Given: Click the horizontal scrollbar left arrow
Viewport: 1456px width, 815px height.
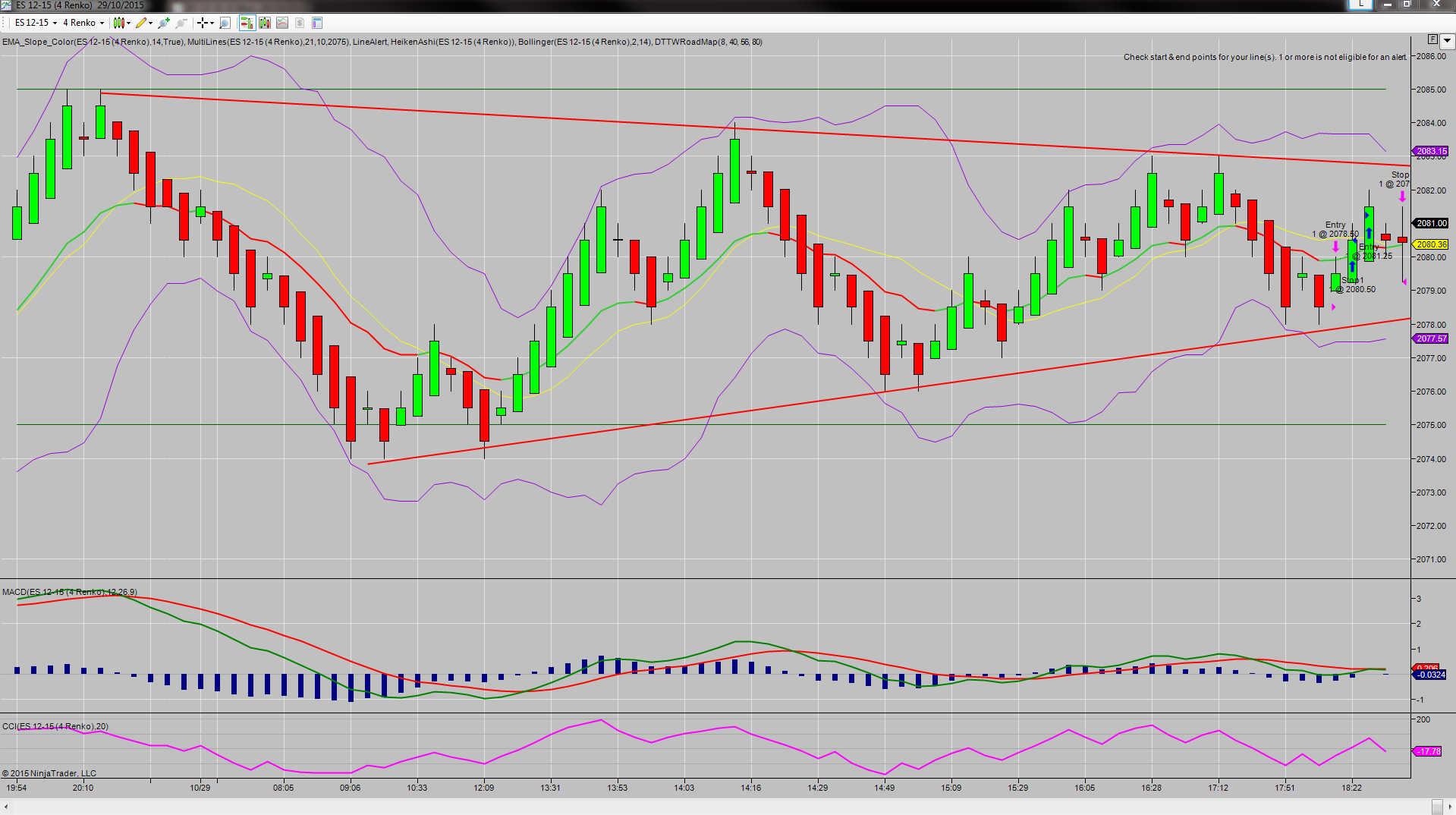Looking at the screenshot, I should [x=6, y=807].
